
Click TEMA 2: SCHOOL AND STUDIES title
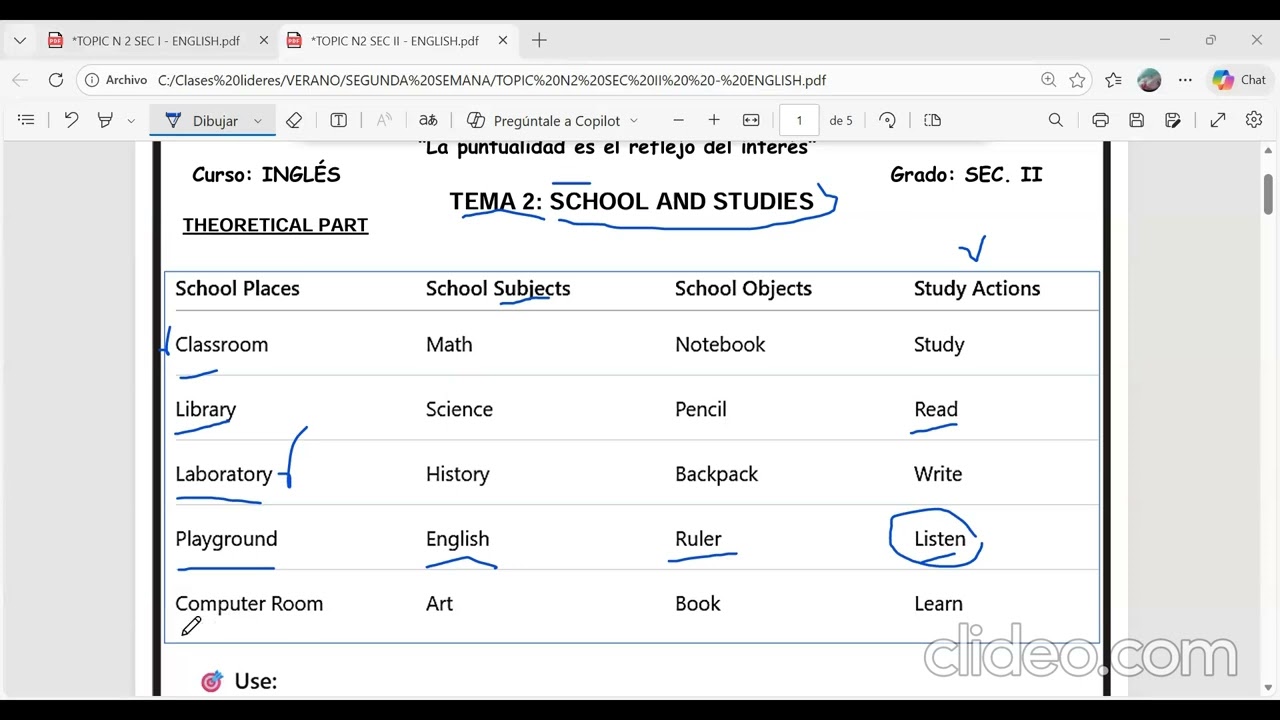click(x=632, y=201)
